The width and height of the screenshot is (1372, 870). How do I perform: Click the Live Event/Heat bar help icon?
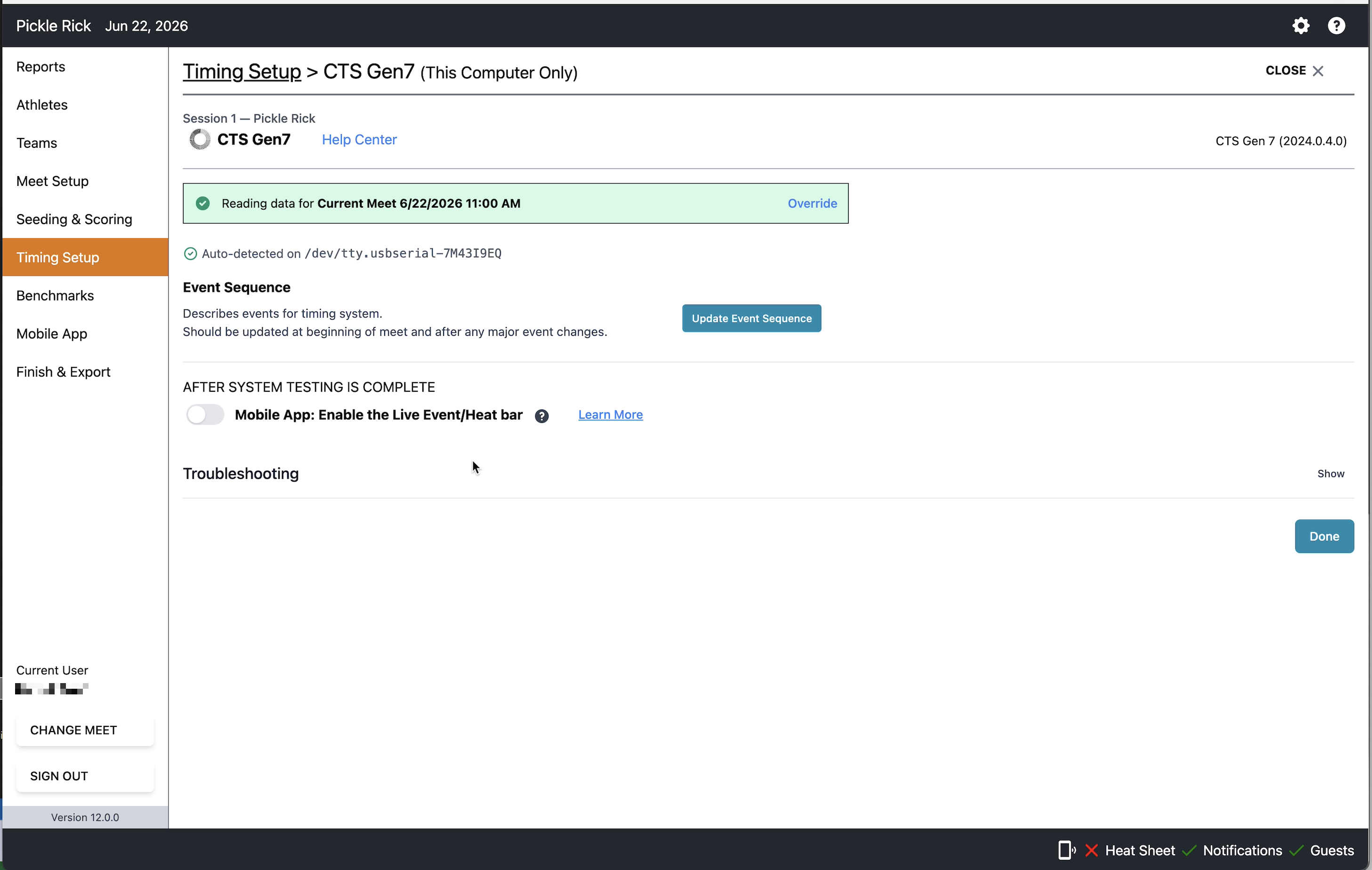tap(542, 416)
